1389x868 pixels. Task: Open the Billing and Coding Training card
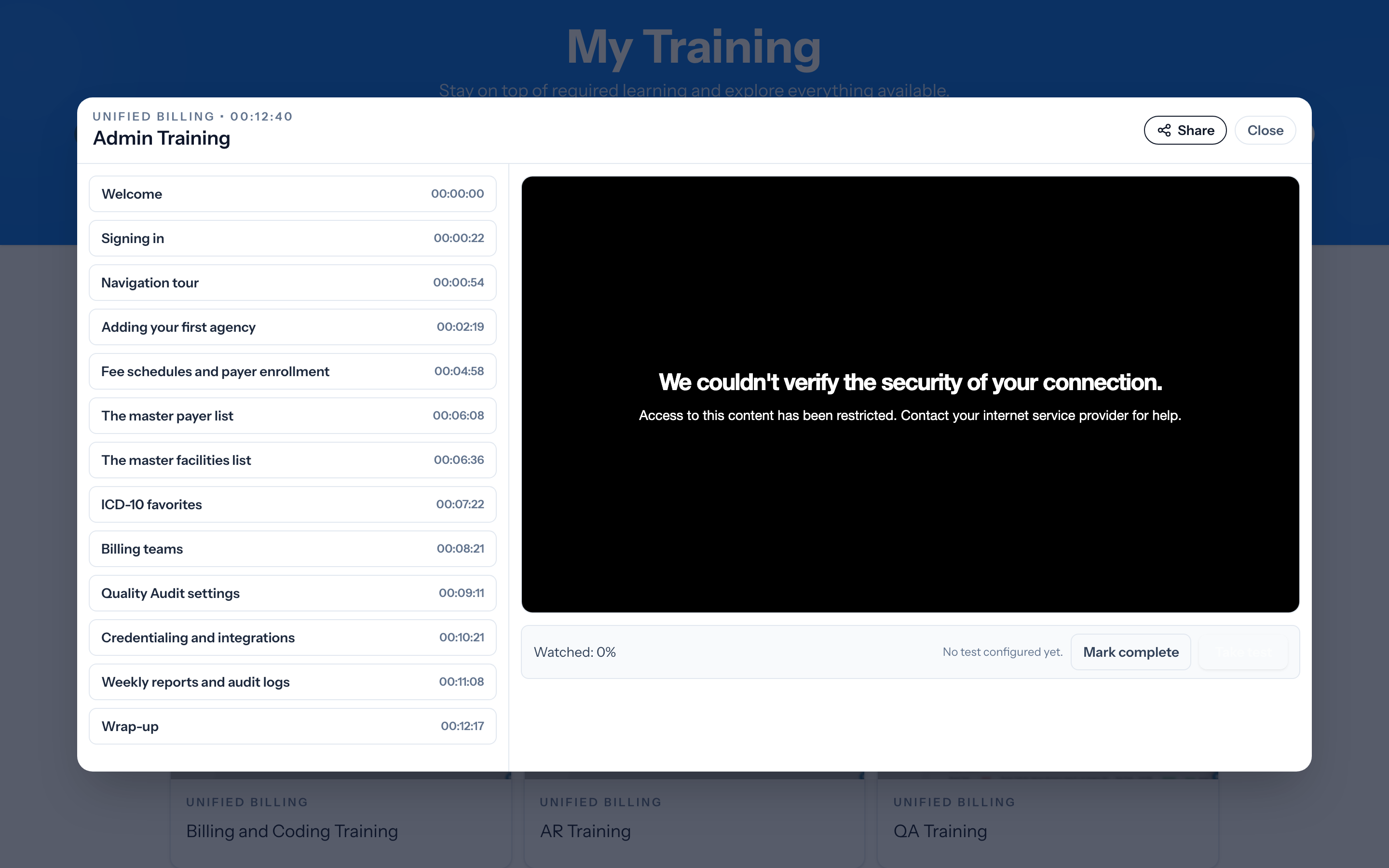341,821
